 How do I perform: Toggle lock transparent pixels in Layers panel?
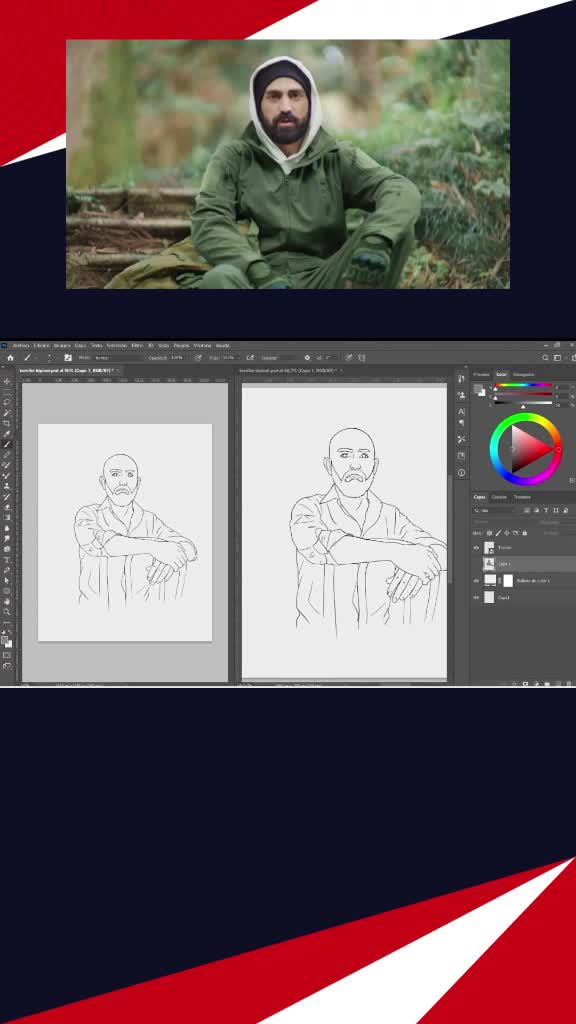(489, 533)
